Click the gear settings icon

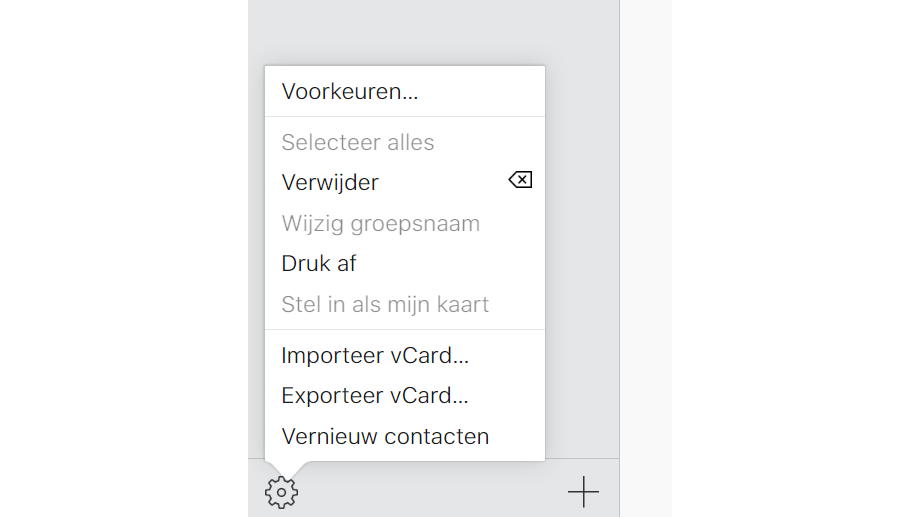pyautogui.click(x=281, y=492)
